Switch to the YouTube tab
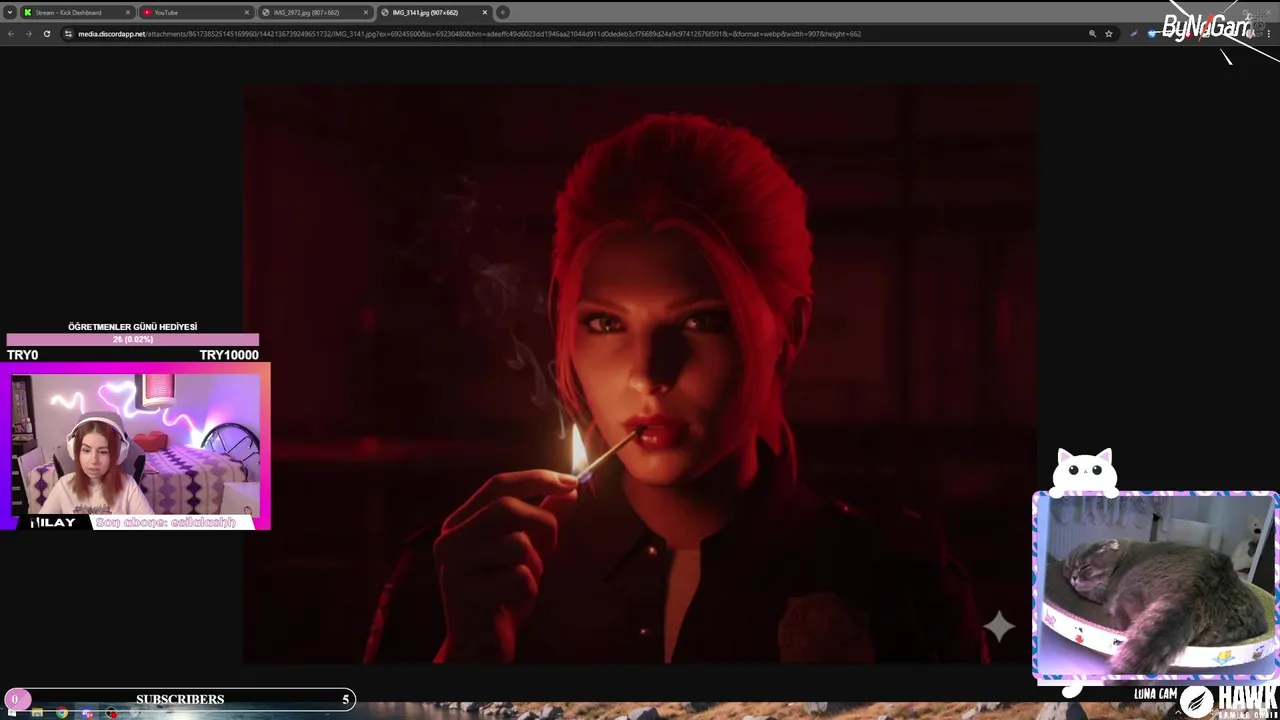1280x720 pixels. pyautogui.click(x=196, y=13)
